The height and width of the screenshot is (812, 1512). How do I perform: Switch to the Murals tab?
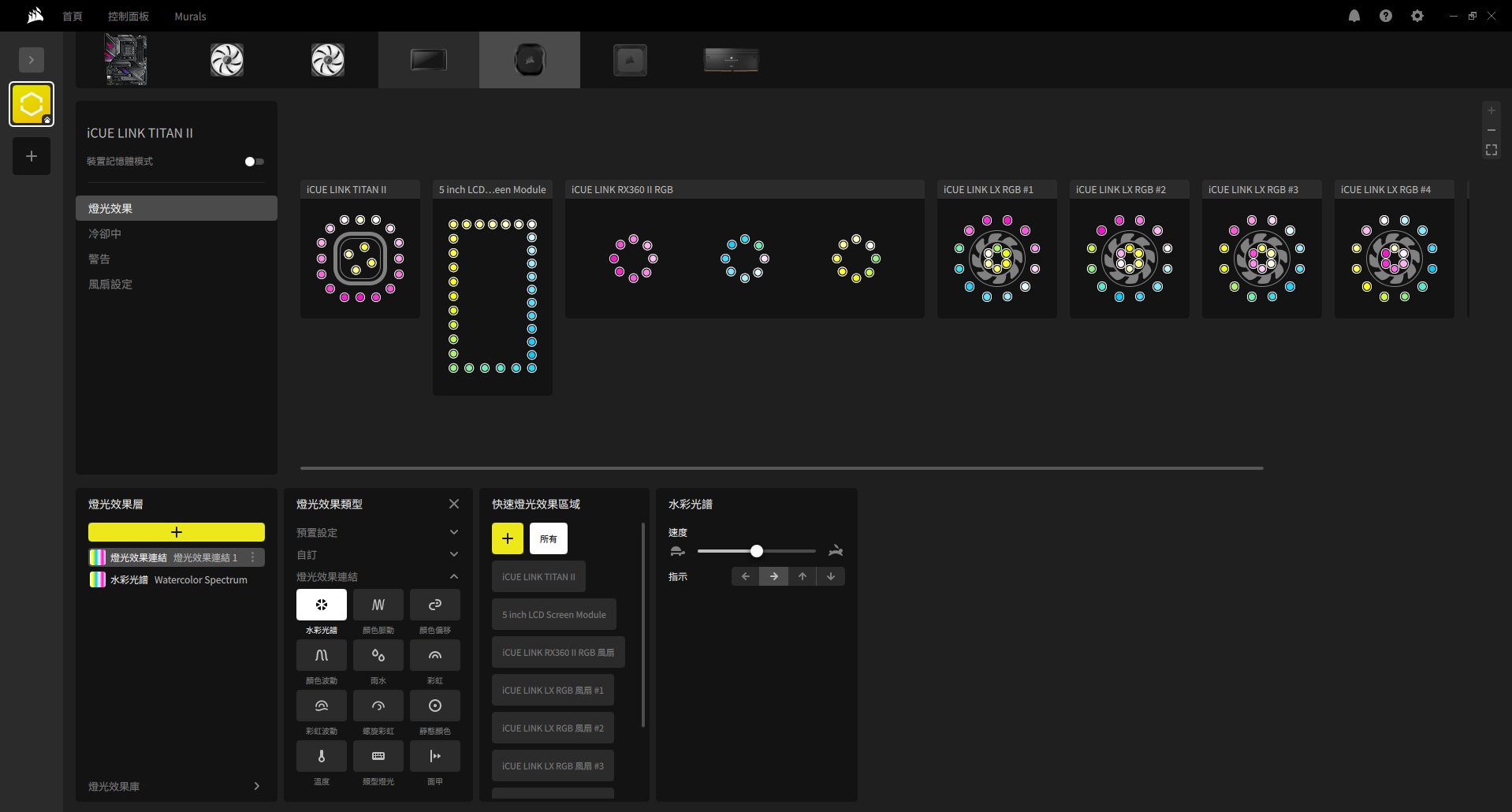tap(190, 16)
